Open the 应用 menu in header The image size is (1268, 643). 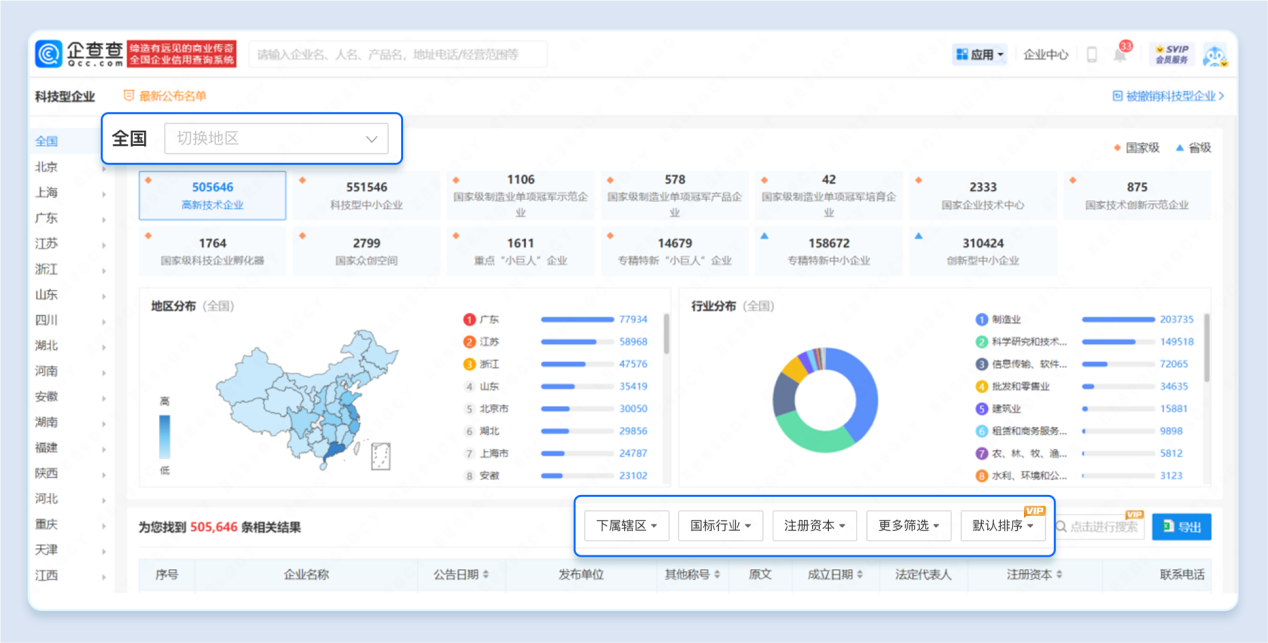(980, 55)
